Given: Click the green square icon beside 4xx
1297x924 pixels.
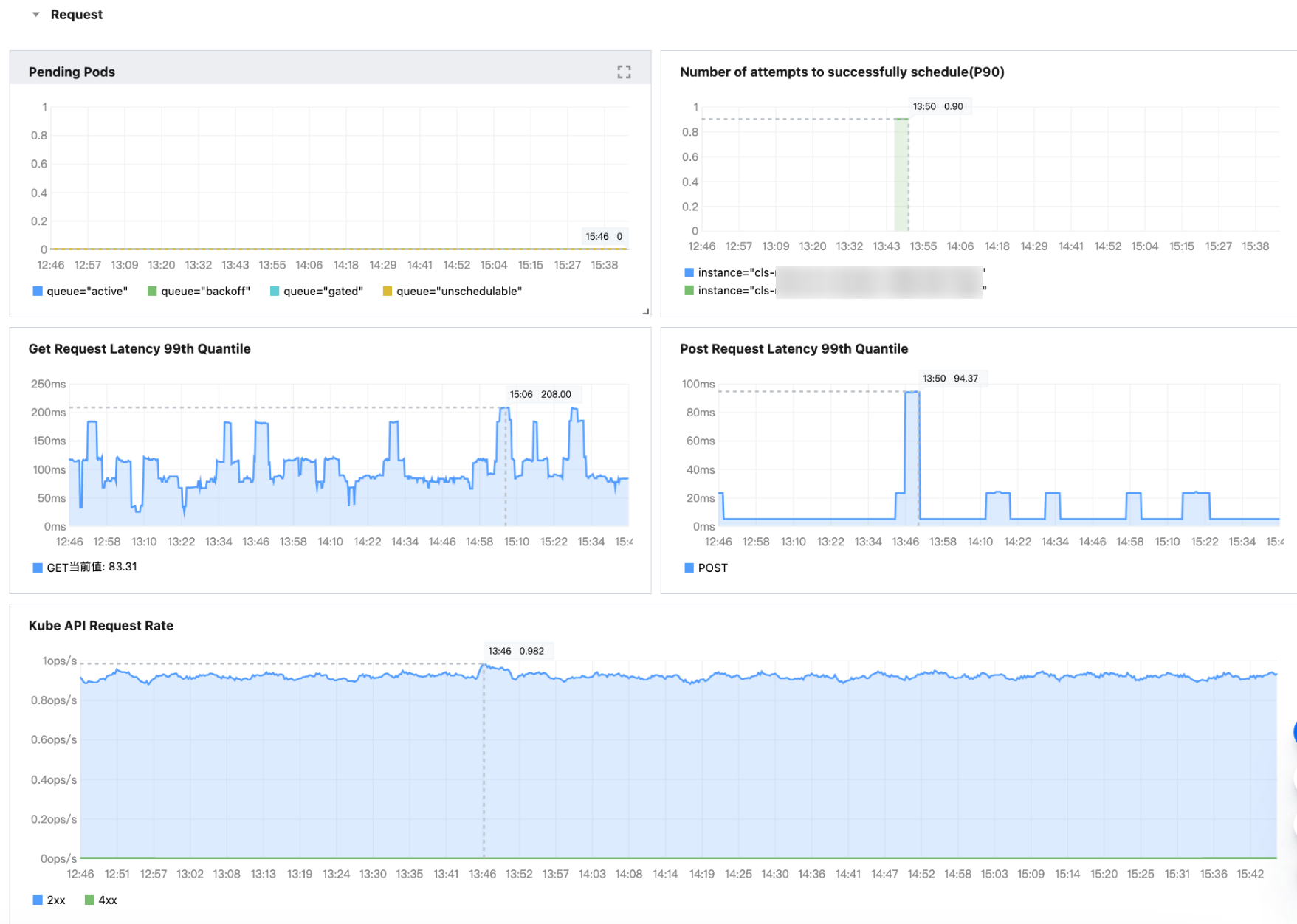Looking at the screenshot, I should click(89, 900).
